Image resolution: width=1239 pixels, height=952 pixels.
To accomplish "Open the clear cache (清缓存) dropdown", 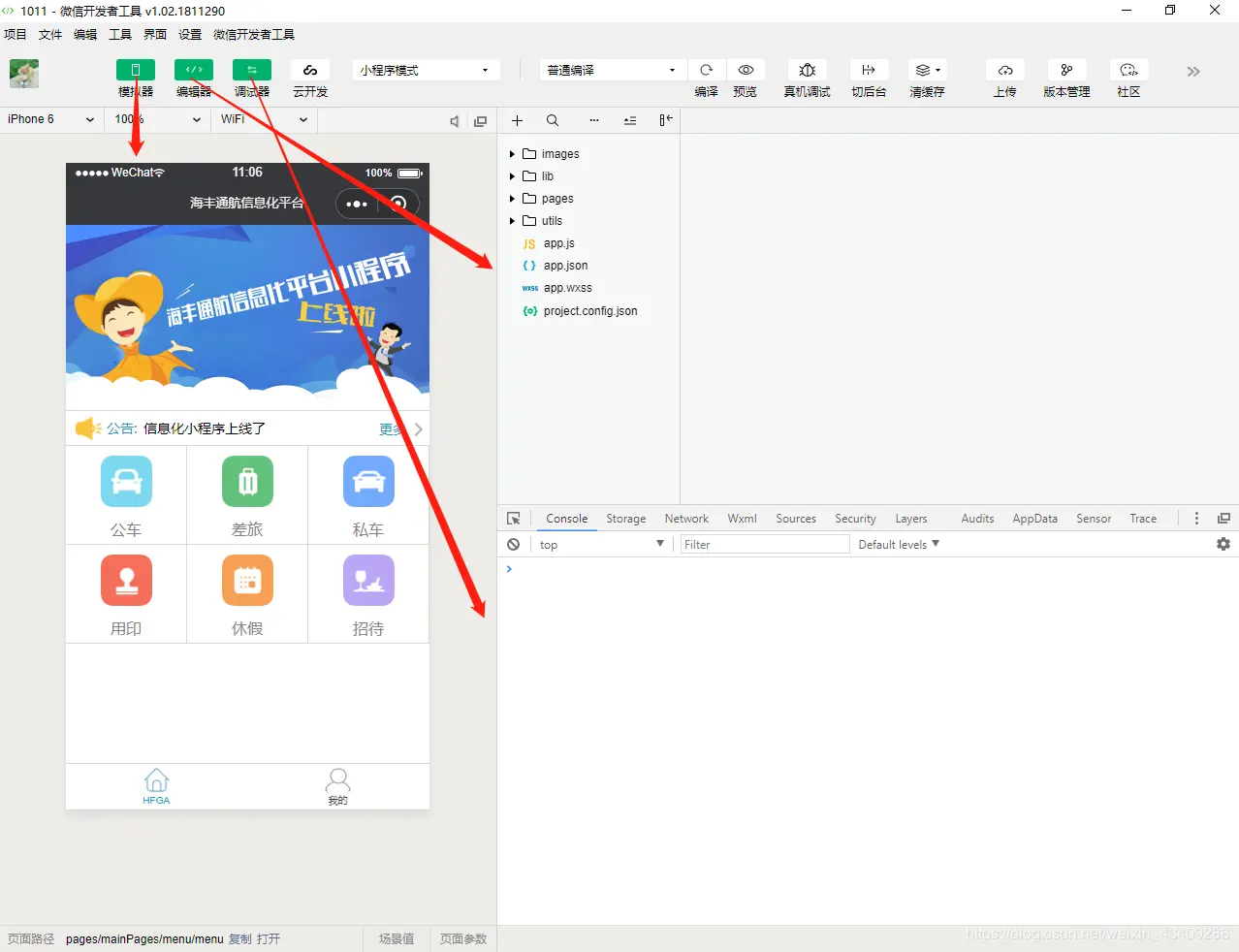I will pos(928,70).
